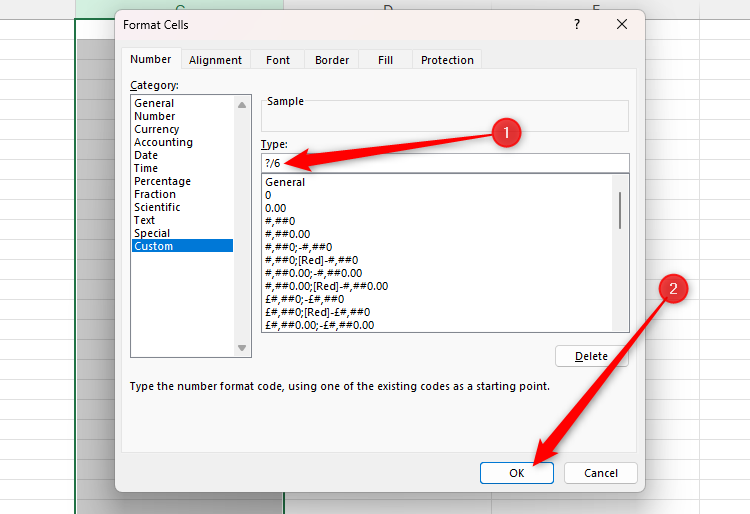Select the Custom category
750x514 pixels.
(x=154, y=246)
